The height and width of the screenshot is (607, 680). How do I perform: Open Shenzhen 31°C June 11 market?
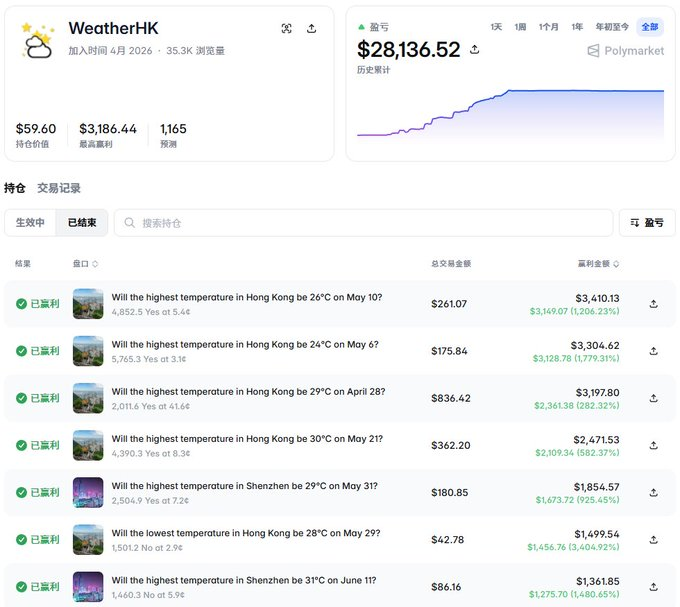pyautogui.click(x=244, y=581)
